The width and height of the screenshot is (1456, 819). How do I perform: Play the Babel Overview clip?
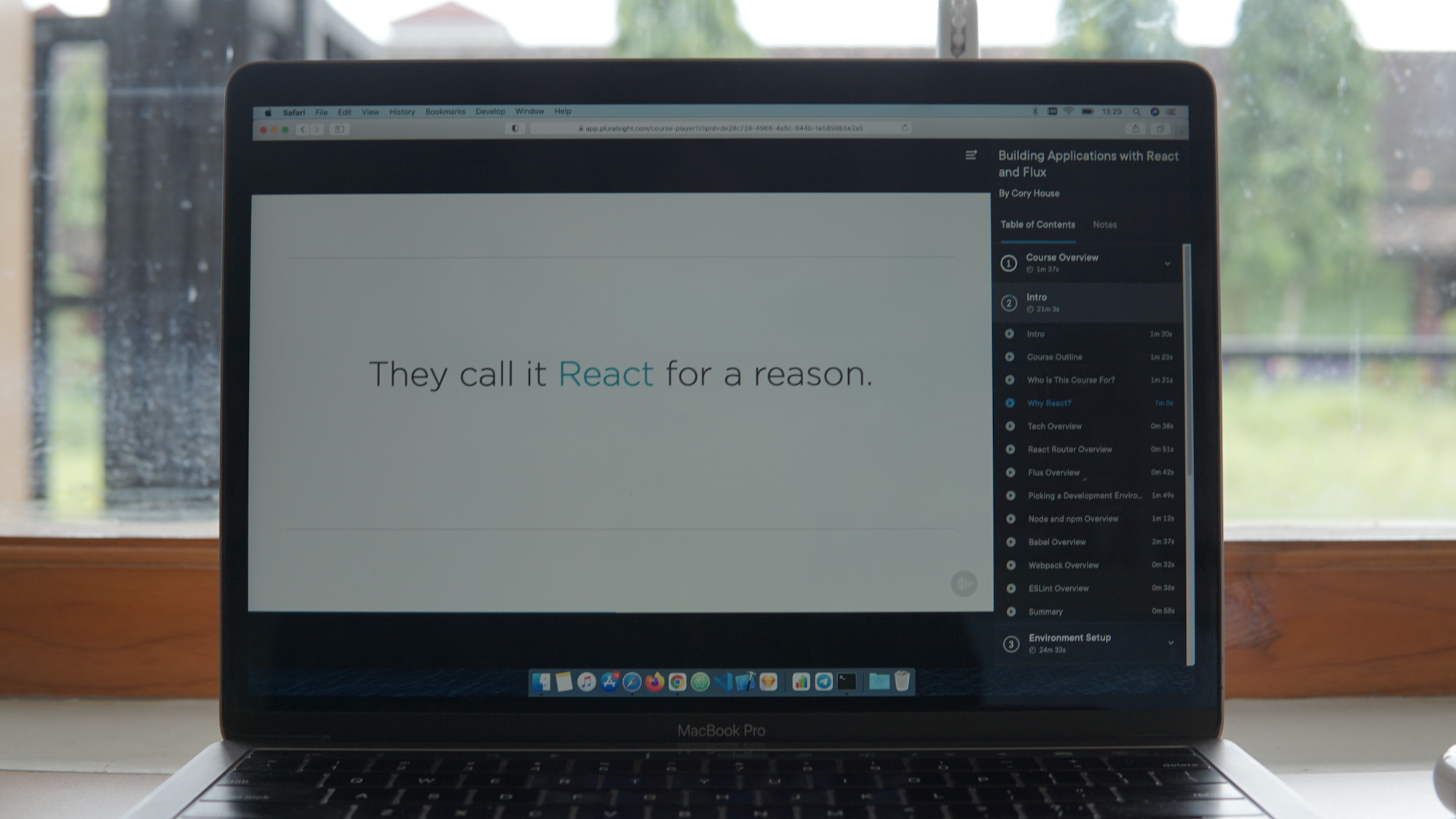click(1091, 542)
